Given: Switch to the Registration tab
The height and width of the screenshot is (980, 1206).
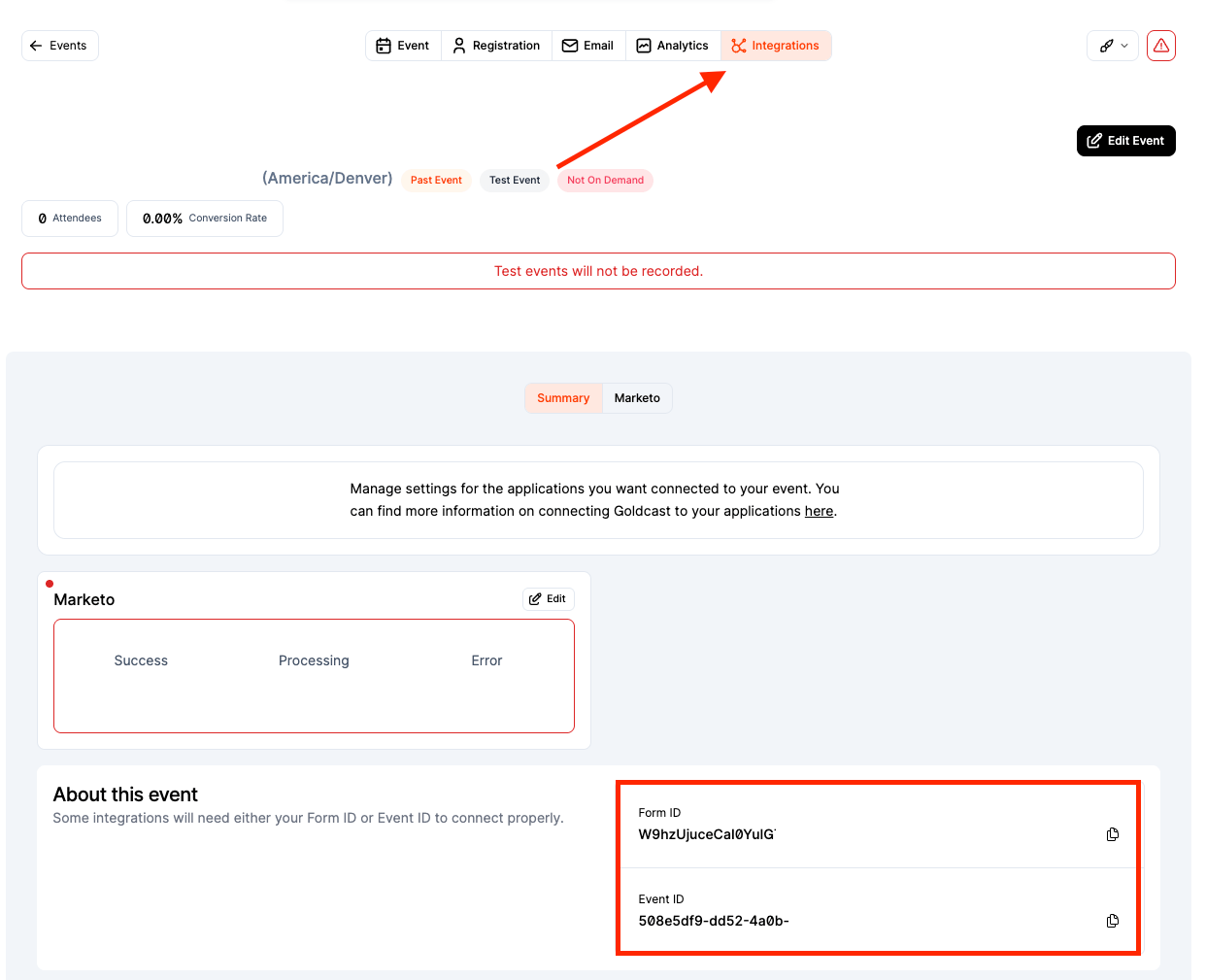Looking at the screenshot, I should click(496, 46).
